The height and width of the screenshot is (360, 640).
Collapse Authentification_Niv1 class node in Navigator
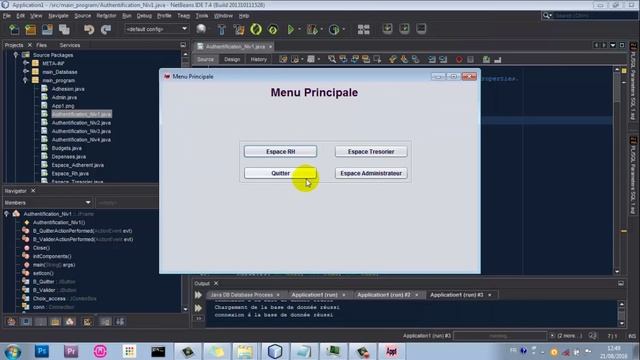click(7, 214)
